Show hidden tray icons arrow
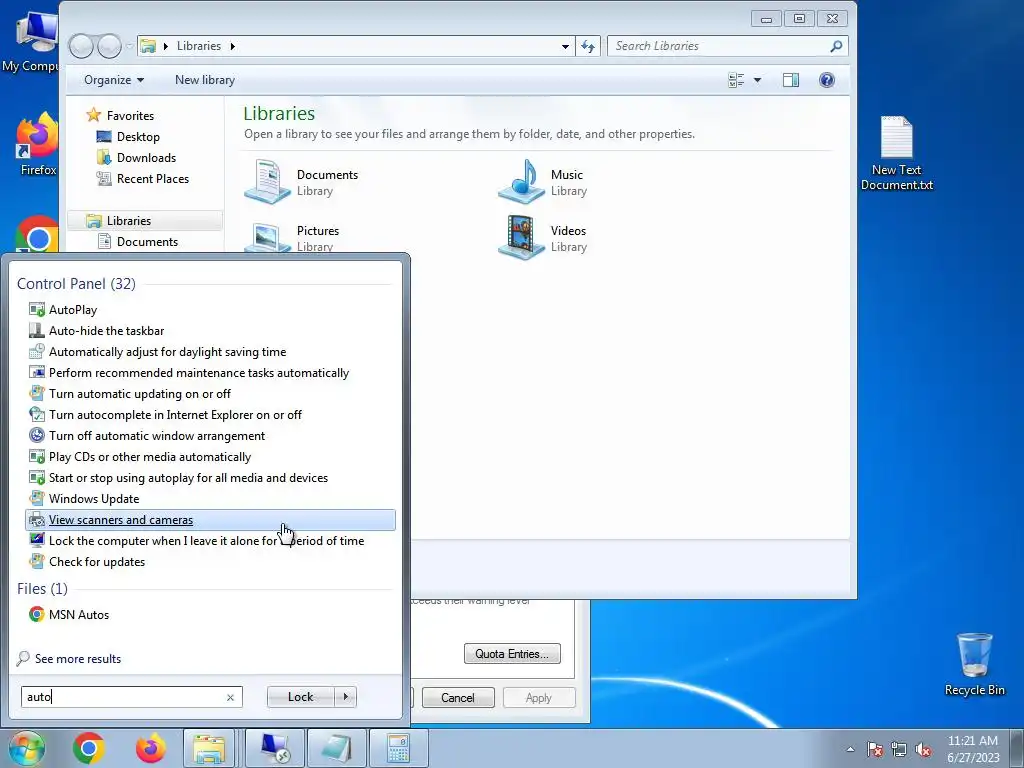The image size is (1024, 768). coord(850,749)
